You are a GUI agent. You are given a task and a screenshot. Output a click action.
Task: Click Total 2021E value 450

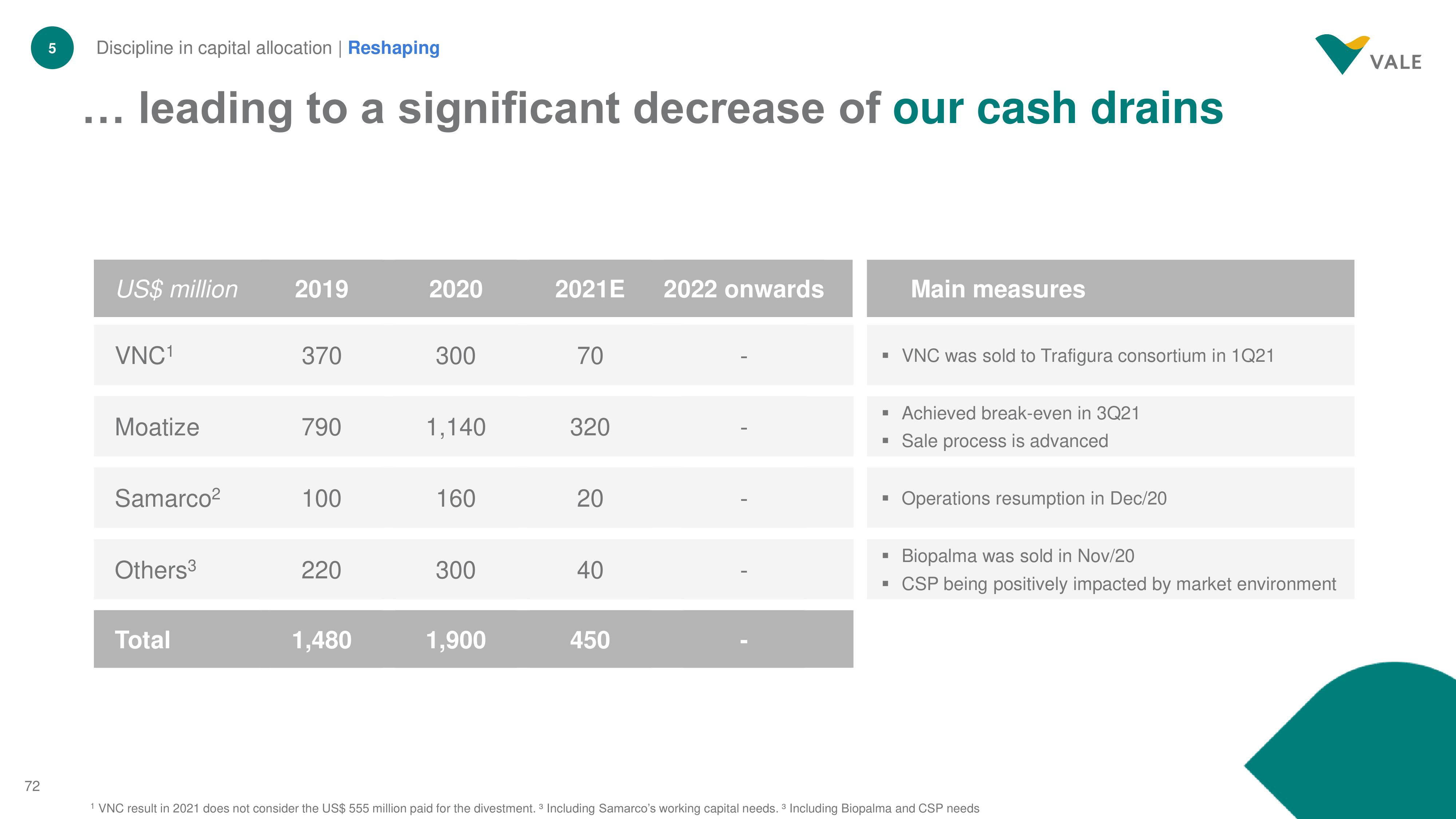point(590,640)
